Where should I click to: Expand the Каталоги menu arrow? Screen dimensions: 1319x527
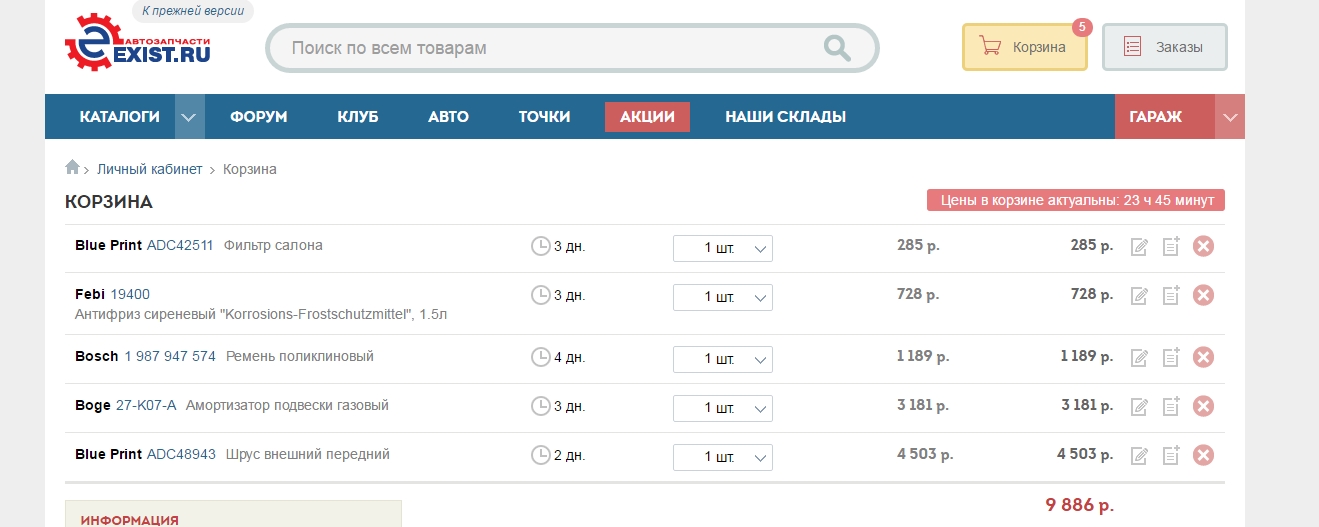click(190, 117)
